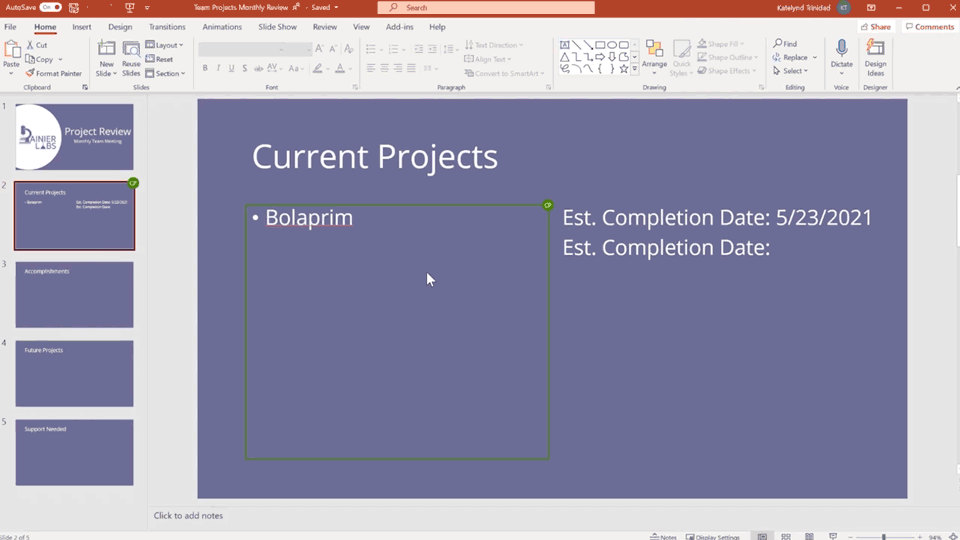Toggle Bold formatting

coord(205,69)
